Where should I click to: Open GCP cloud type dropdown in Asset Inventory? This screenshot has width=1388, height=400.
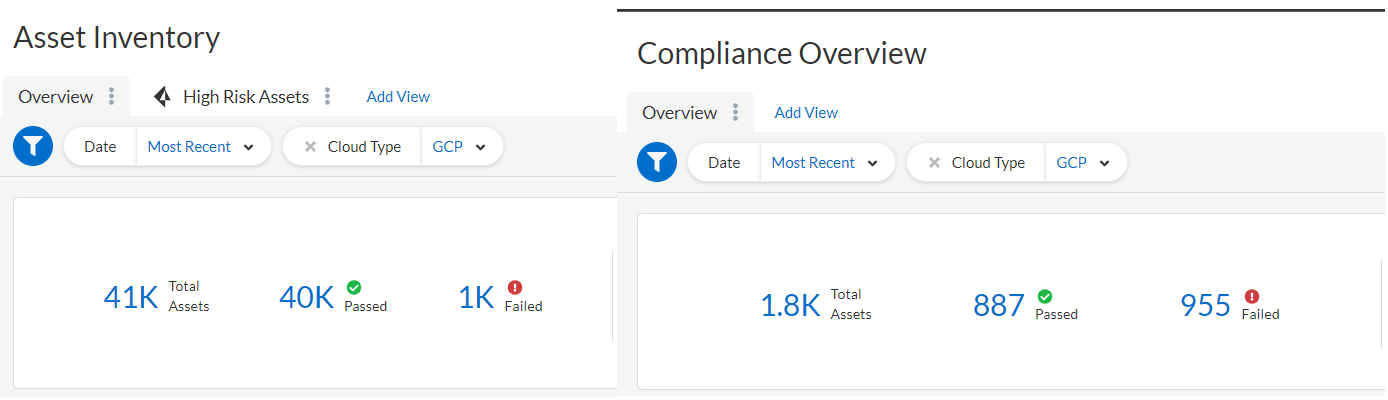(x=460, y=147)
